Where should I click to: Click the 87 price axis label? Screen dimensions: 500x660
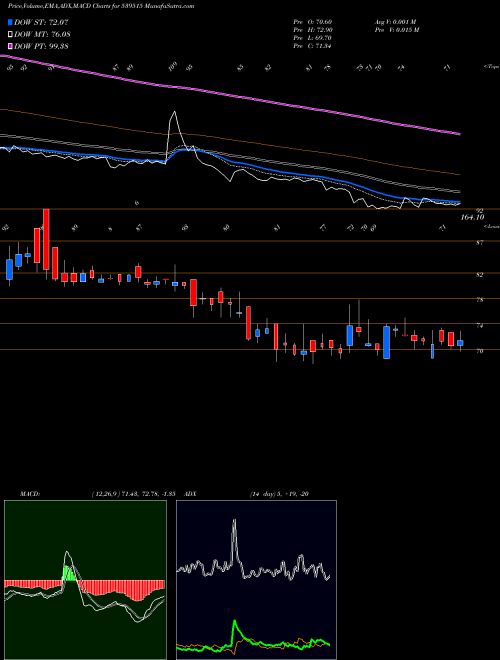pos(480,242)
